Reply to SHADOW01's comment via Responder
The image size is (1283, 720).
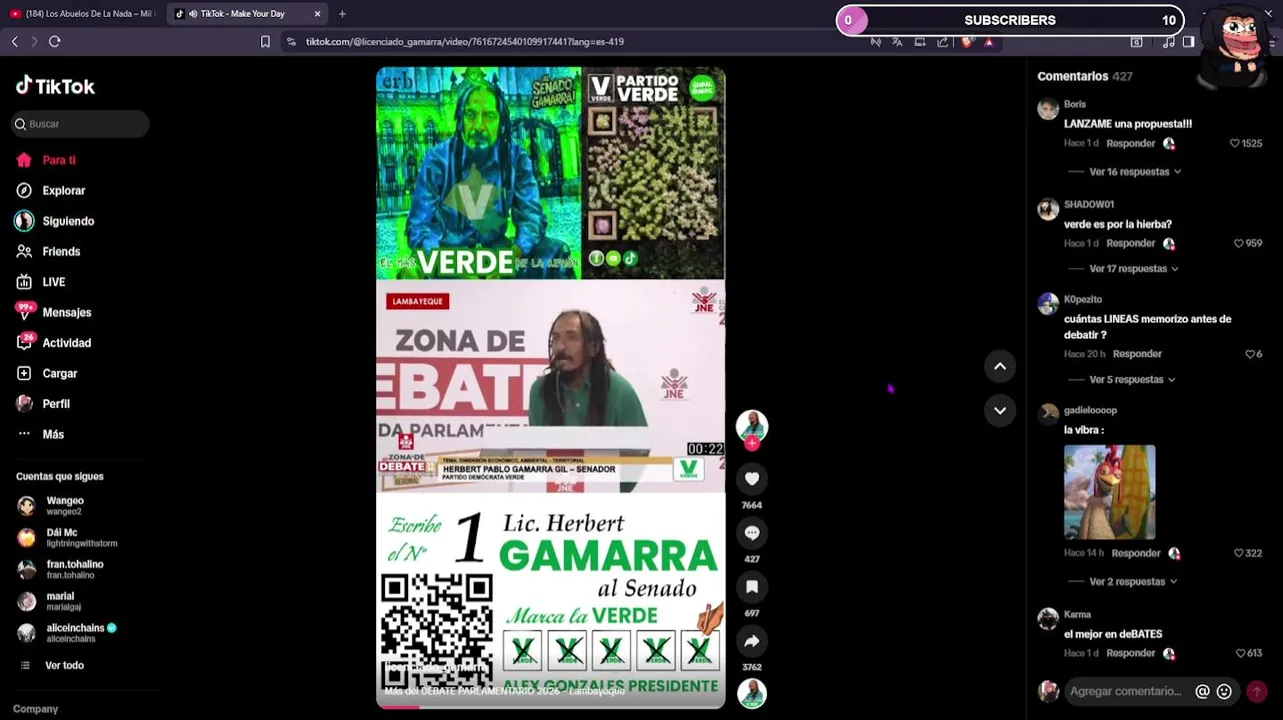[1131, 244]
